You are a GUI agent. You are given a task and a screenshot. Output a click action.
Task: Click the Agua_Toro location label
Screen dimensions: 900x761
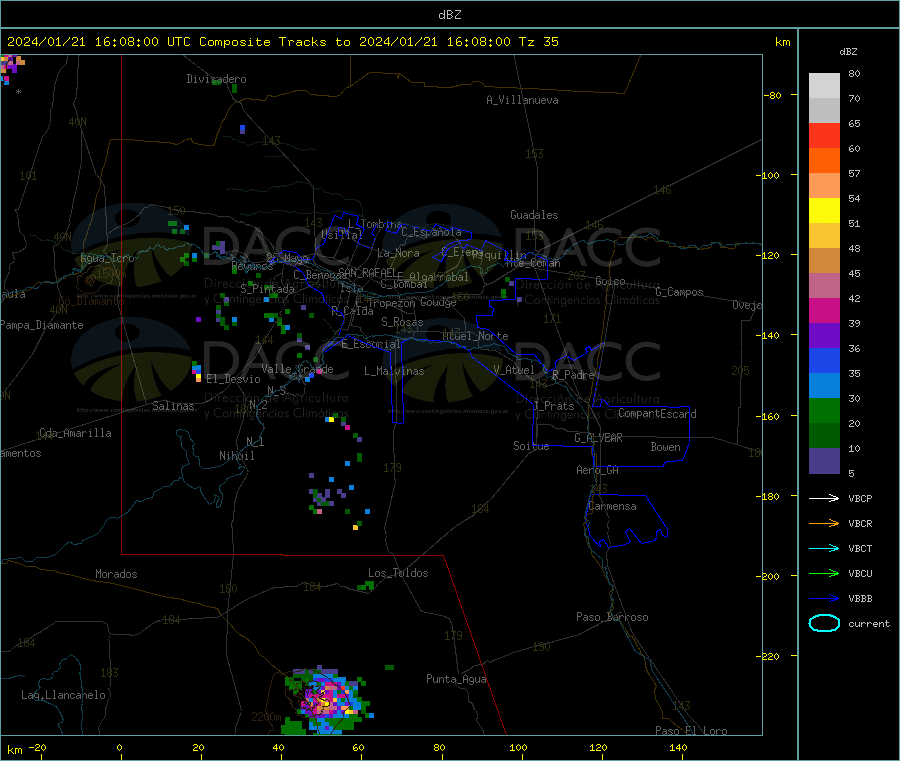click(107, 258)
